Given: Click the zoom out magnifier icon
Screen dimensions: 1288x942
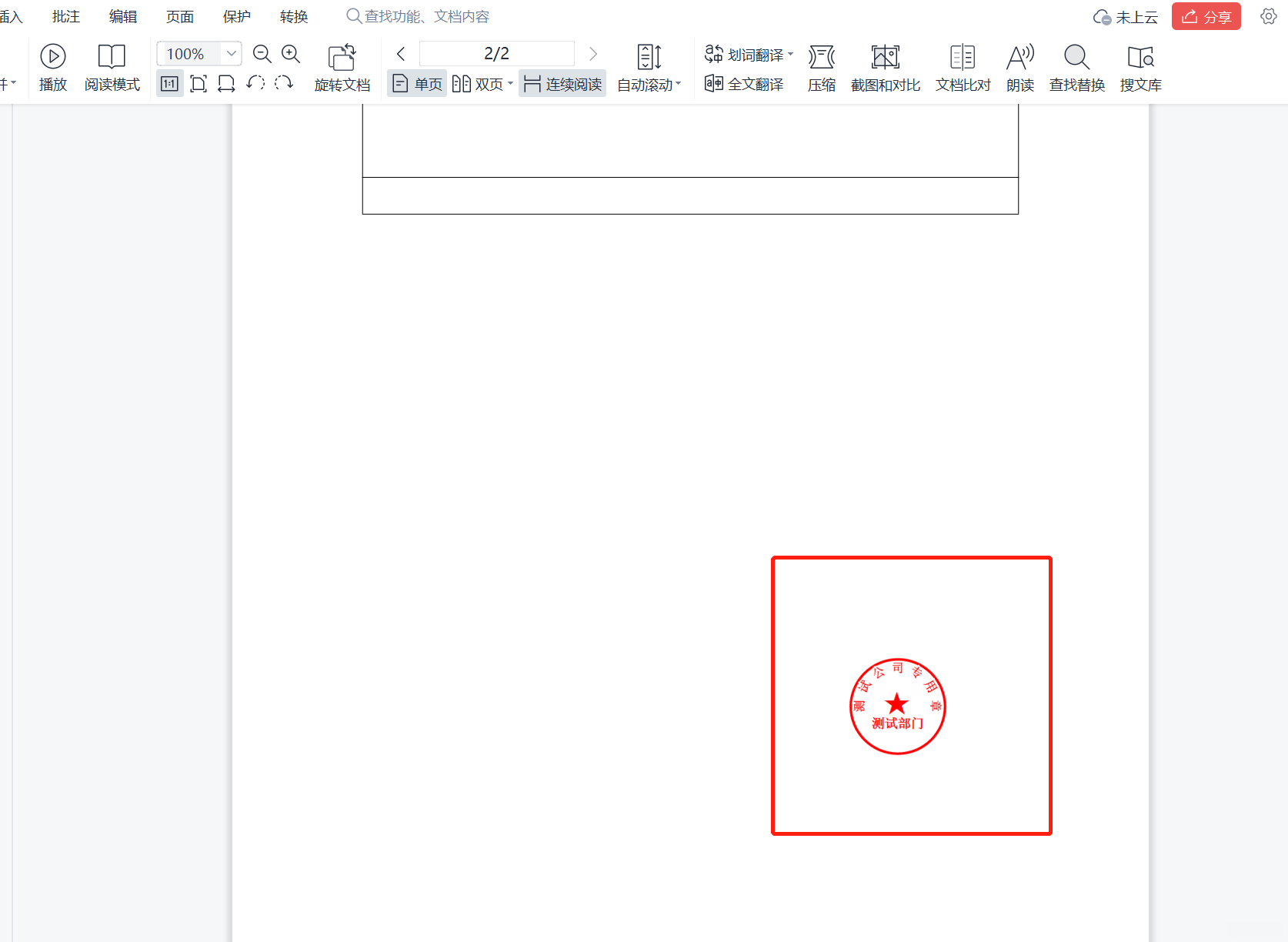Looking at the screenshot, I should 262,54.
